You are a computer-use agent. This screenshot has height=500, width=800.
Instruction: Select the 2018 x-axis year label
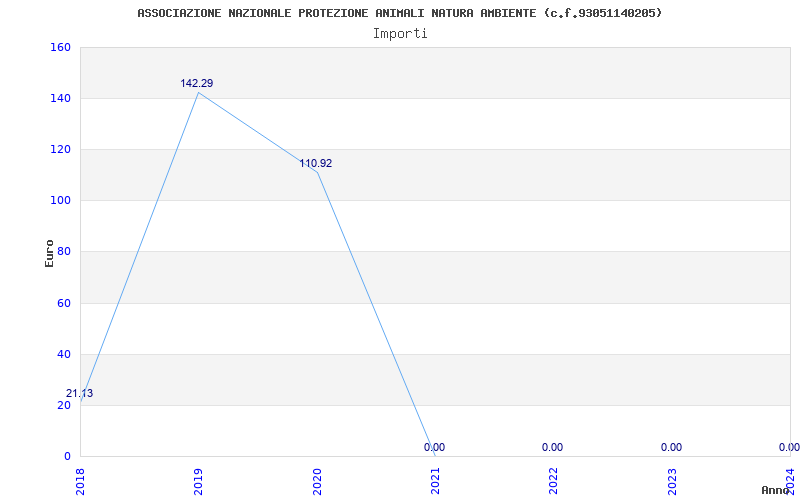pos(80,482)
